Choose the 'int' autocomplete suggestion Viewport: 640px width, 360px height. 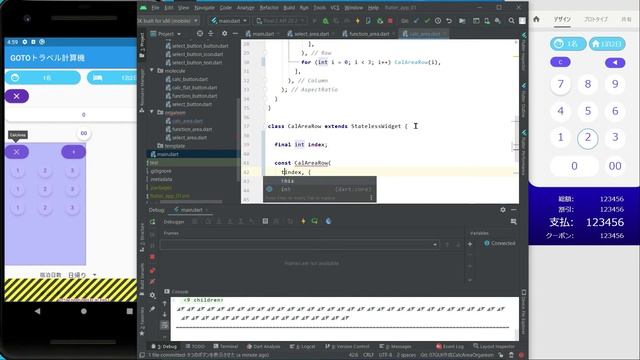319,189
